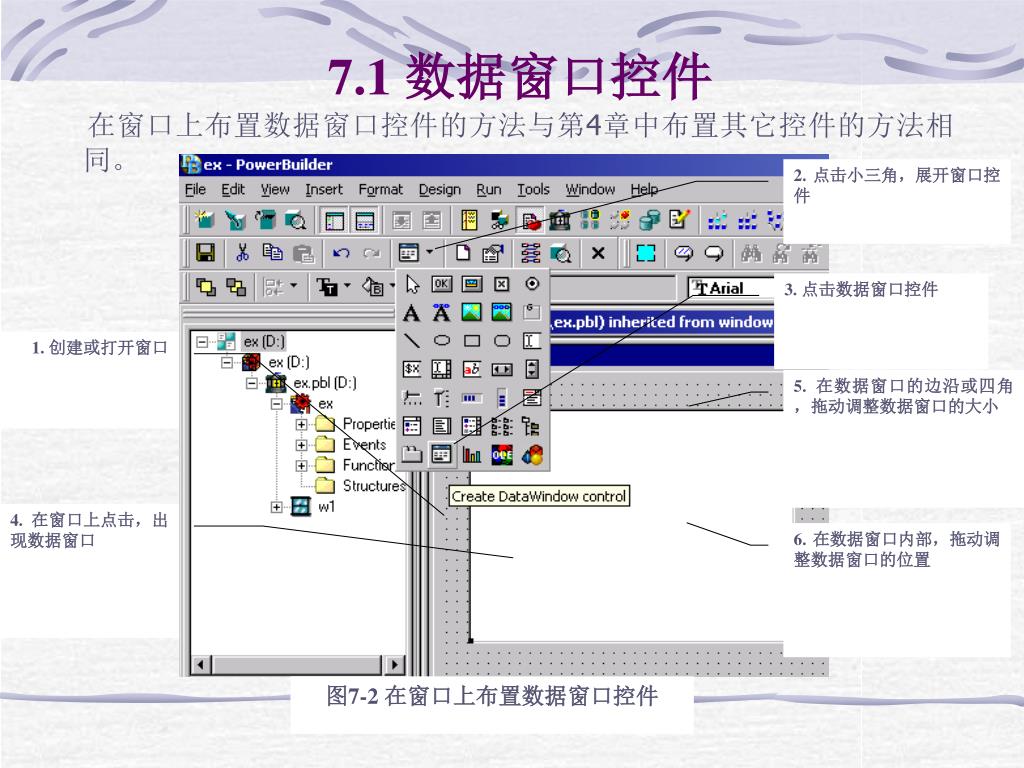Click the Undo arrow icon
The height and width of the screenshot is (768, 1024).
341,253
